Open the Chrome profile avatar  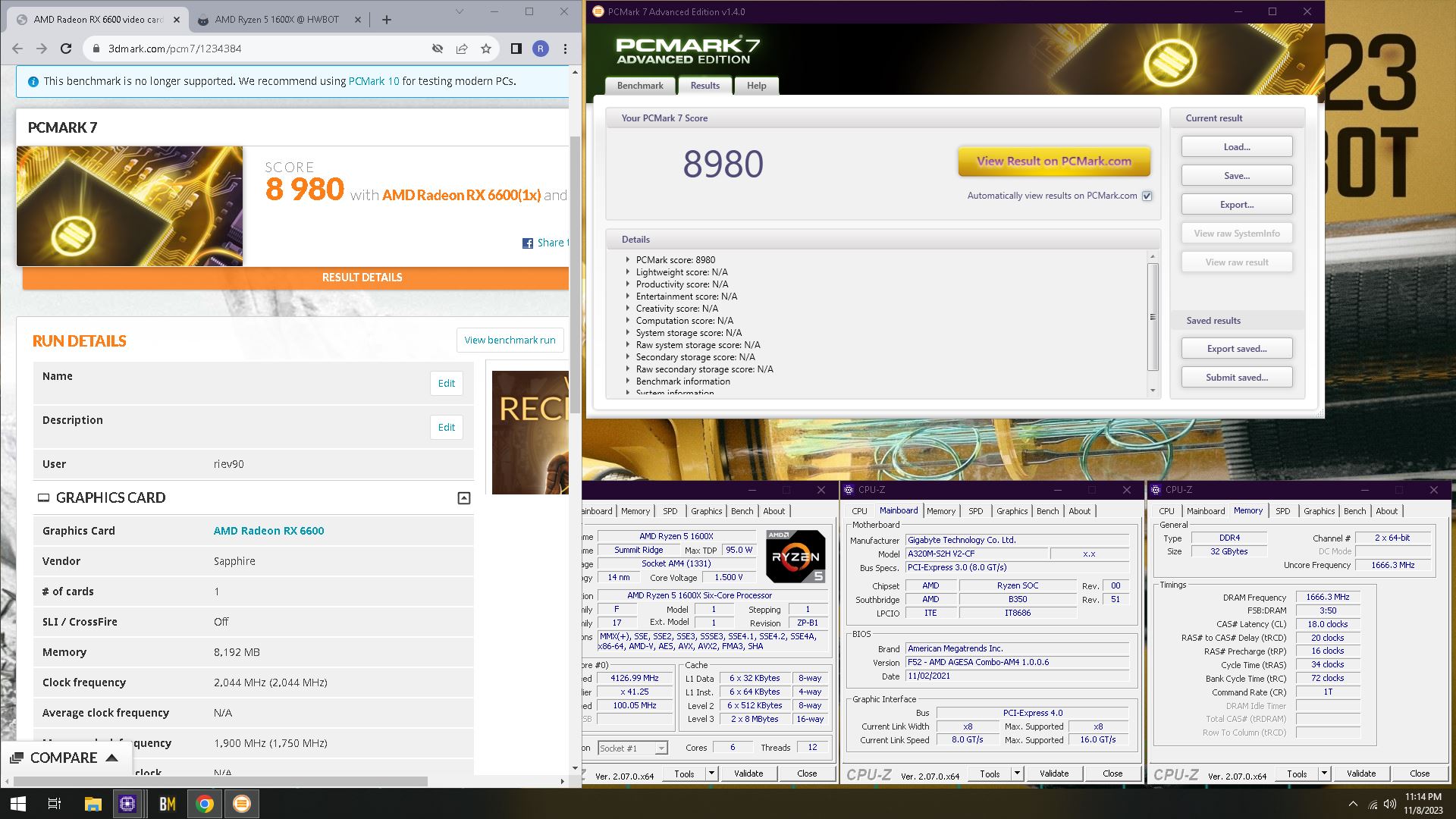[540, 49]
